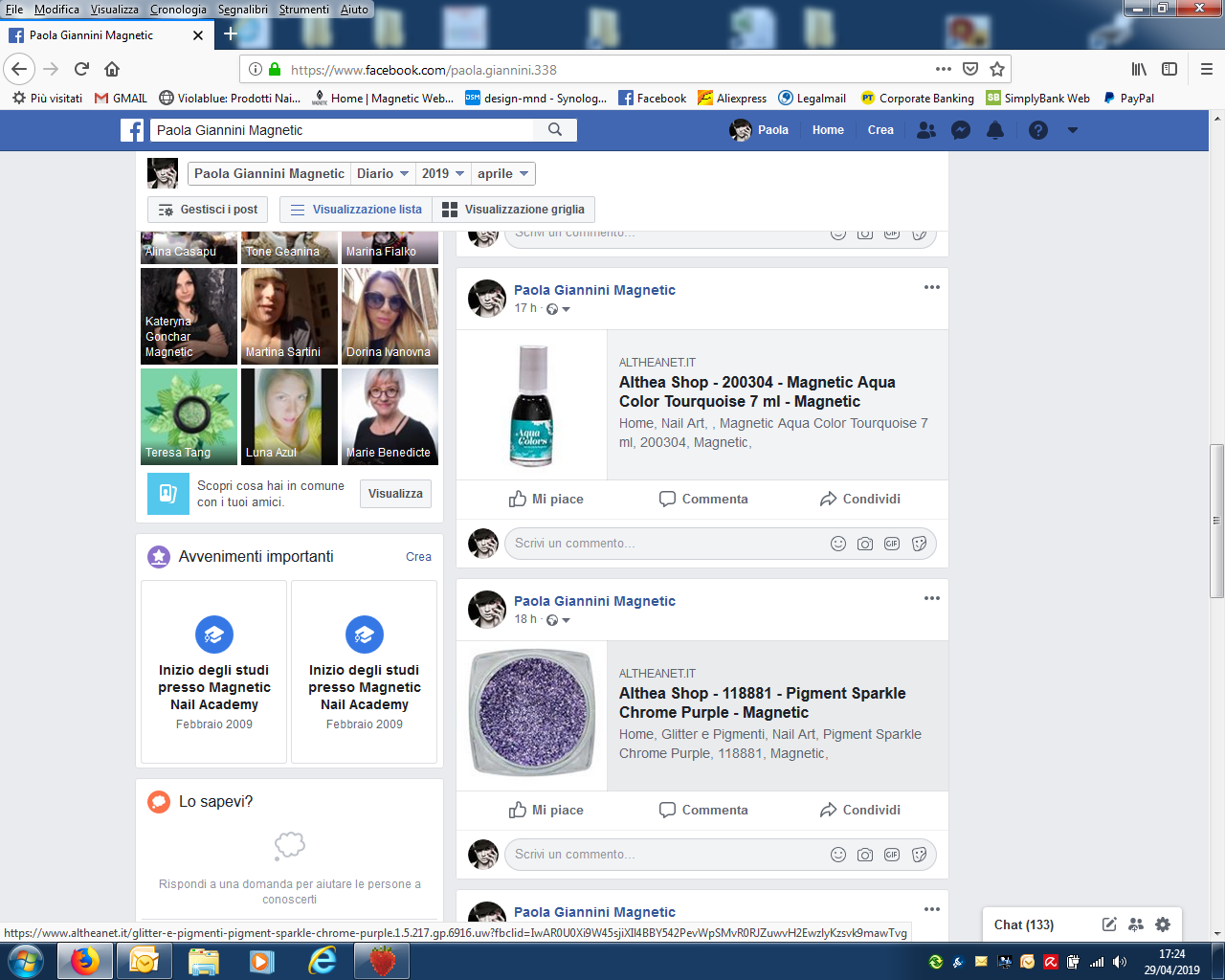
Task: Click Home in the Facebook header
Action: click(x=828, y=130)
